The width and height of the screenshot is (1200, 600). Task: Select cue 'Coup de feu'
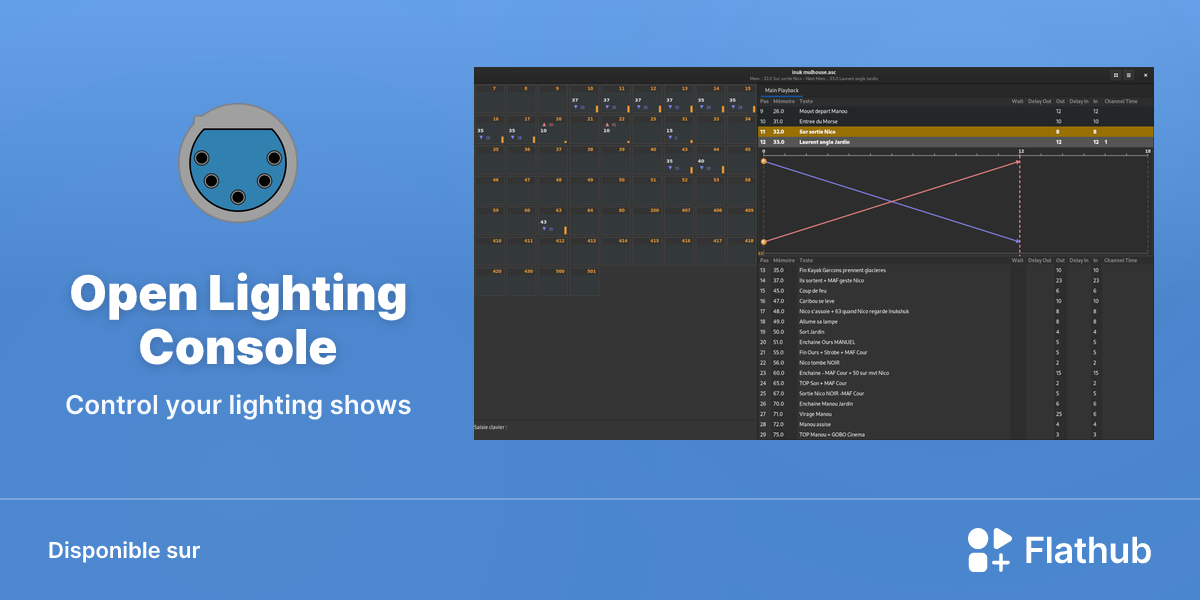pos(955,291)
